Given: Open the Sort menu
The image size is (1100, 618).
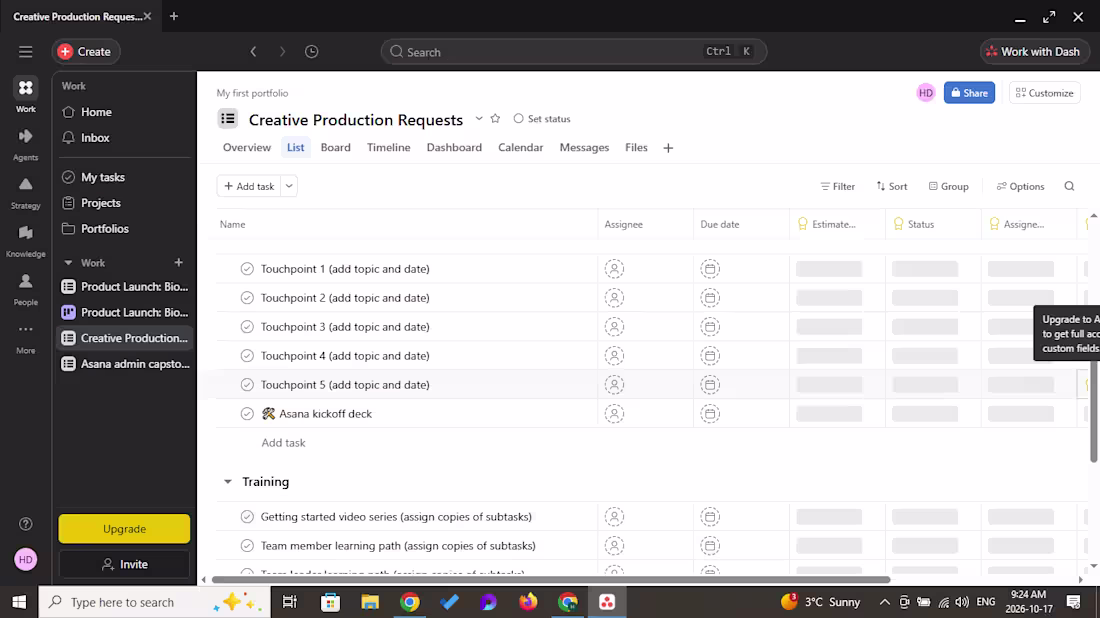Looking at the screenshot, I should click(x=892, y=186).
